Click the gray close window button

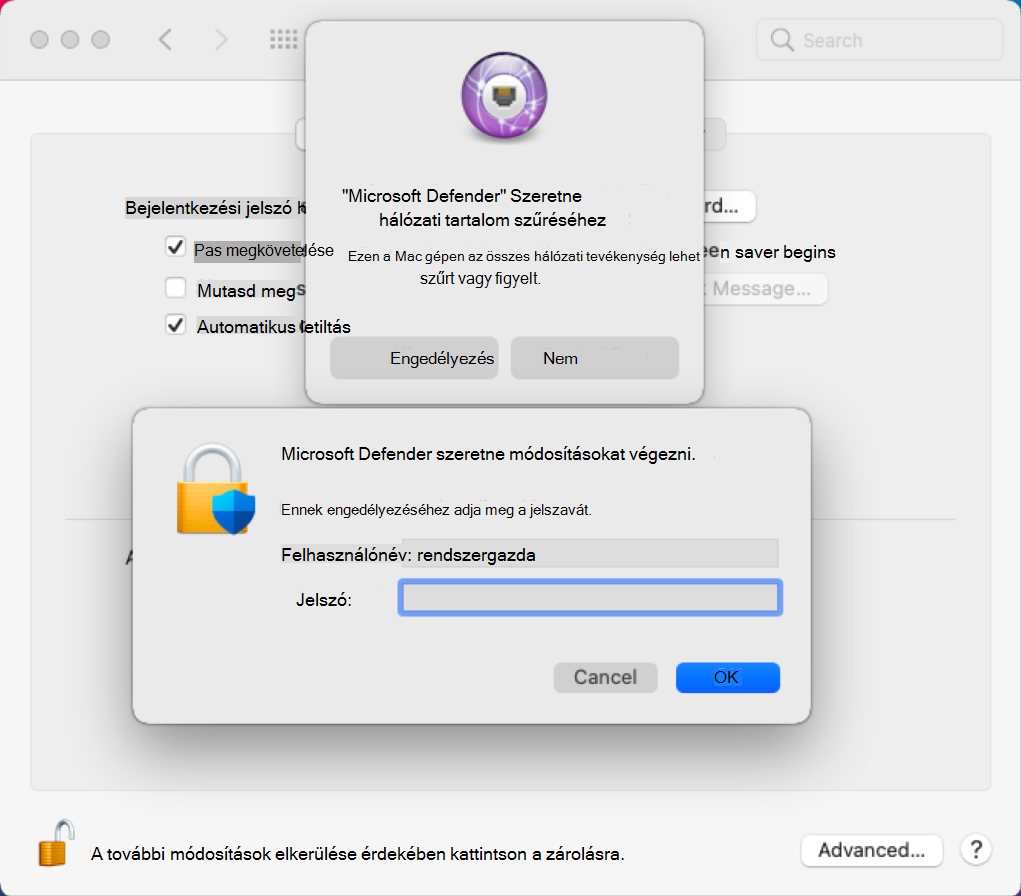point(39,40)
